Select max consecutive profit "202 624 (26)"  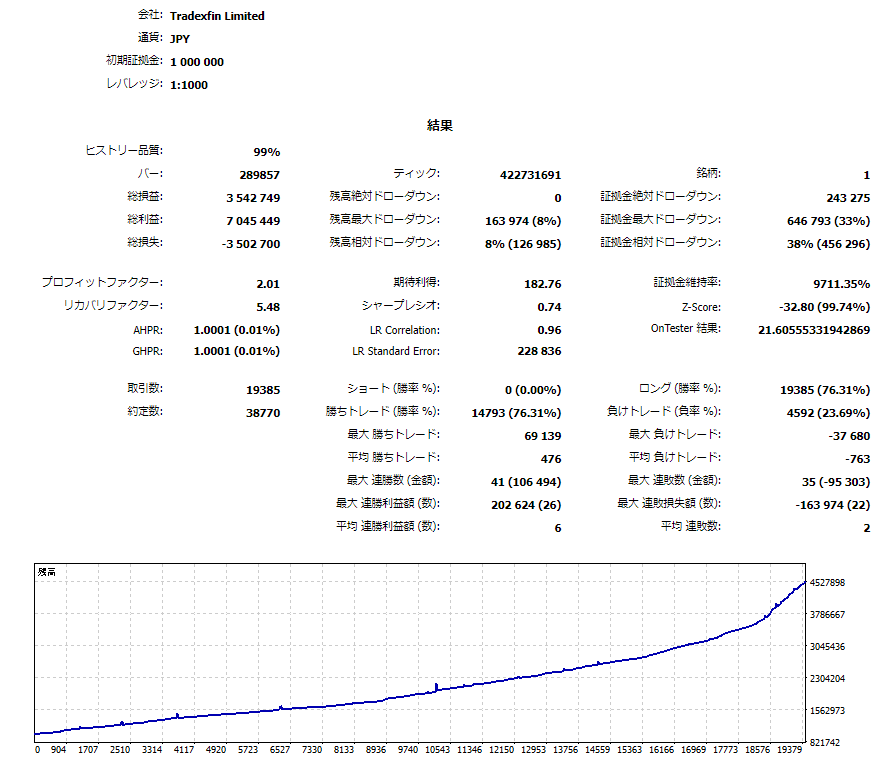click(x=526, y=505)
